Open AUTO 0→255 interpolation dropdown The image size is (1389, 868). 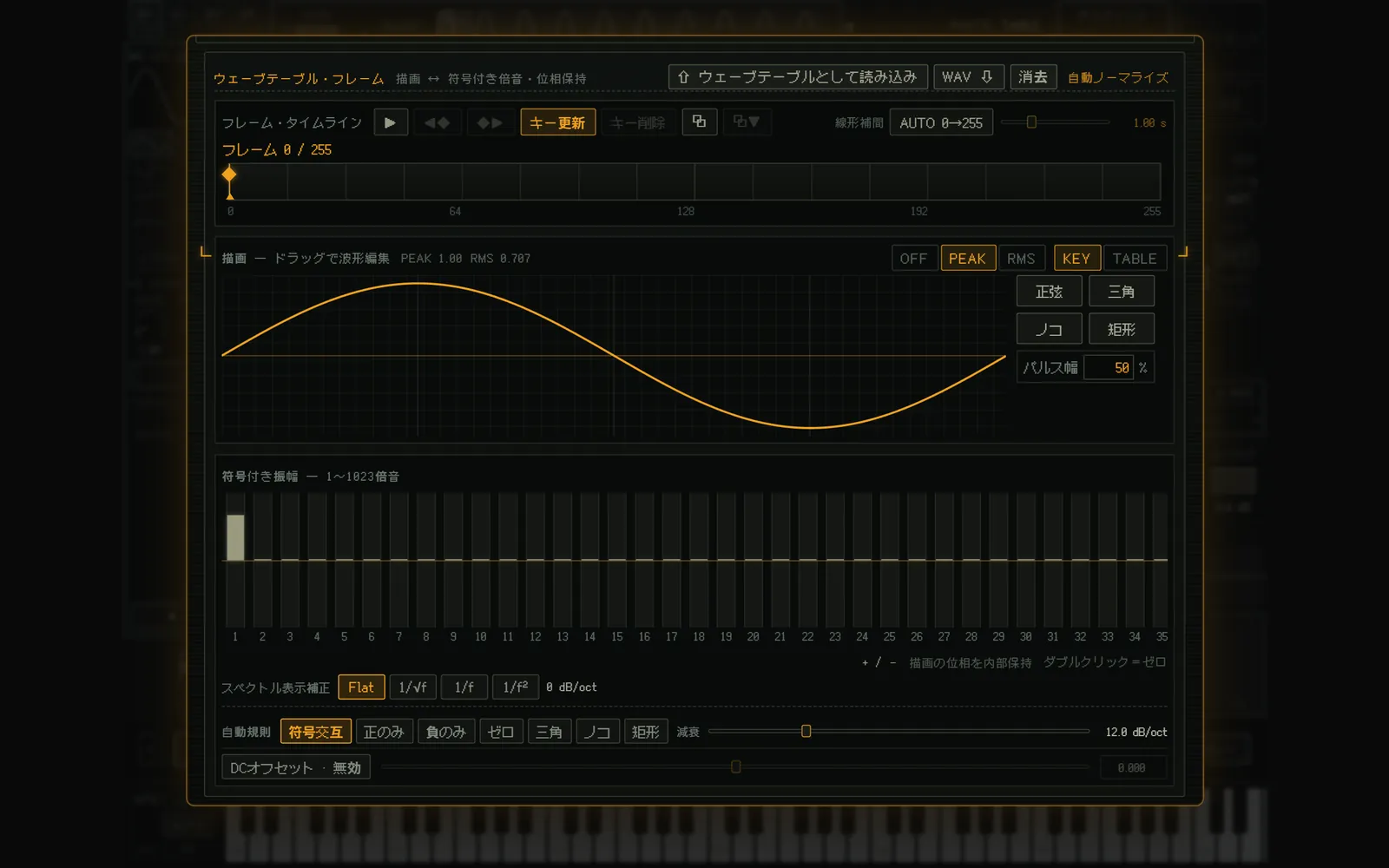[941, 123]
